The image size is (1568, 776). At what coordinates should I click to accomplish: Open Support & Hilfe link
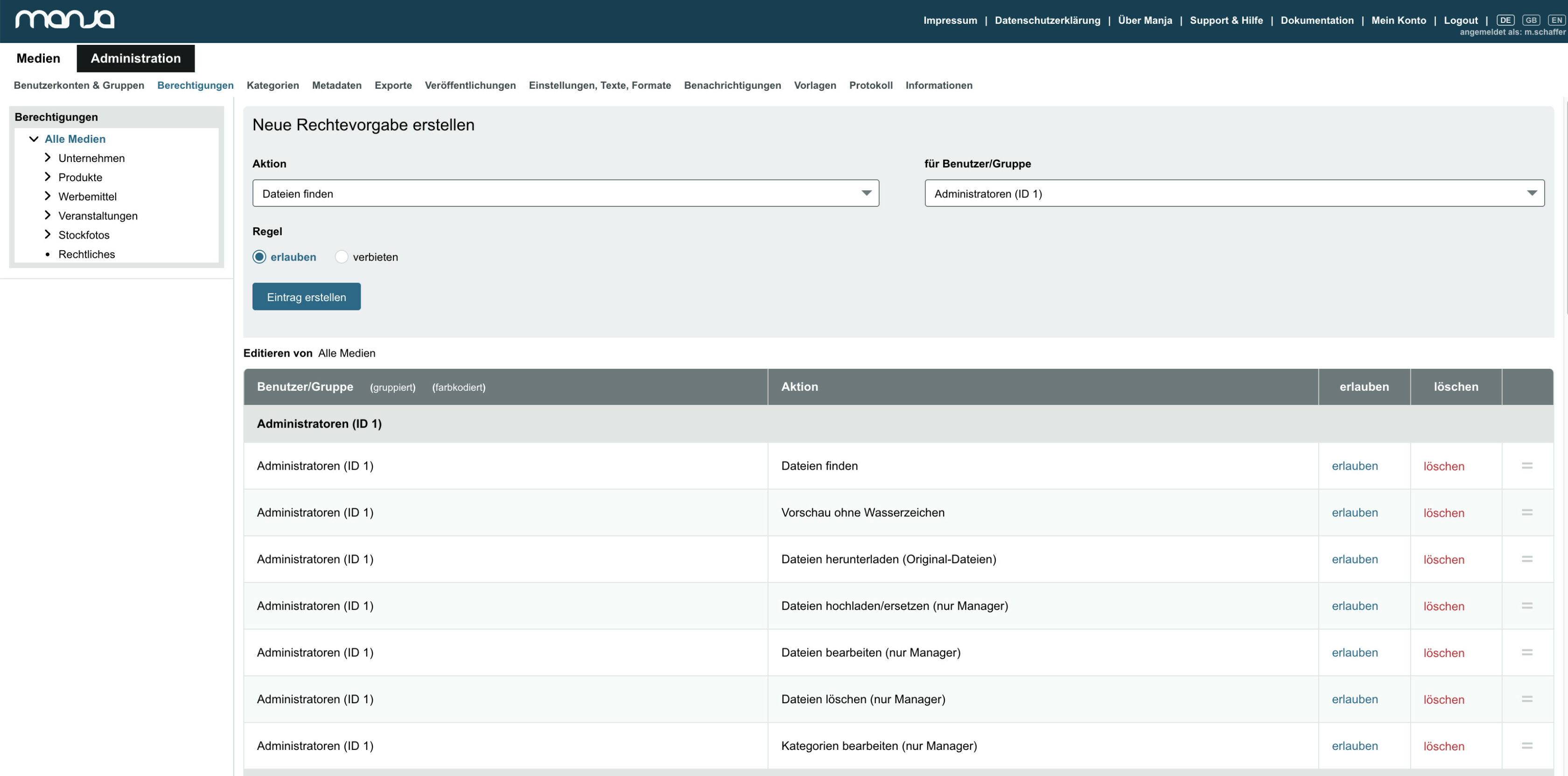(x=1226, y=20)
